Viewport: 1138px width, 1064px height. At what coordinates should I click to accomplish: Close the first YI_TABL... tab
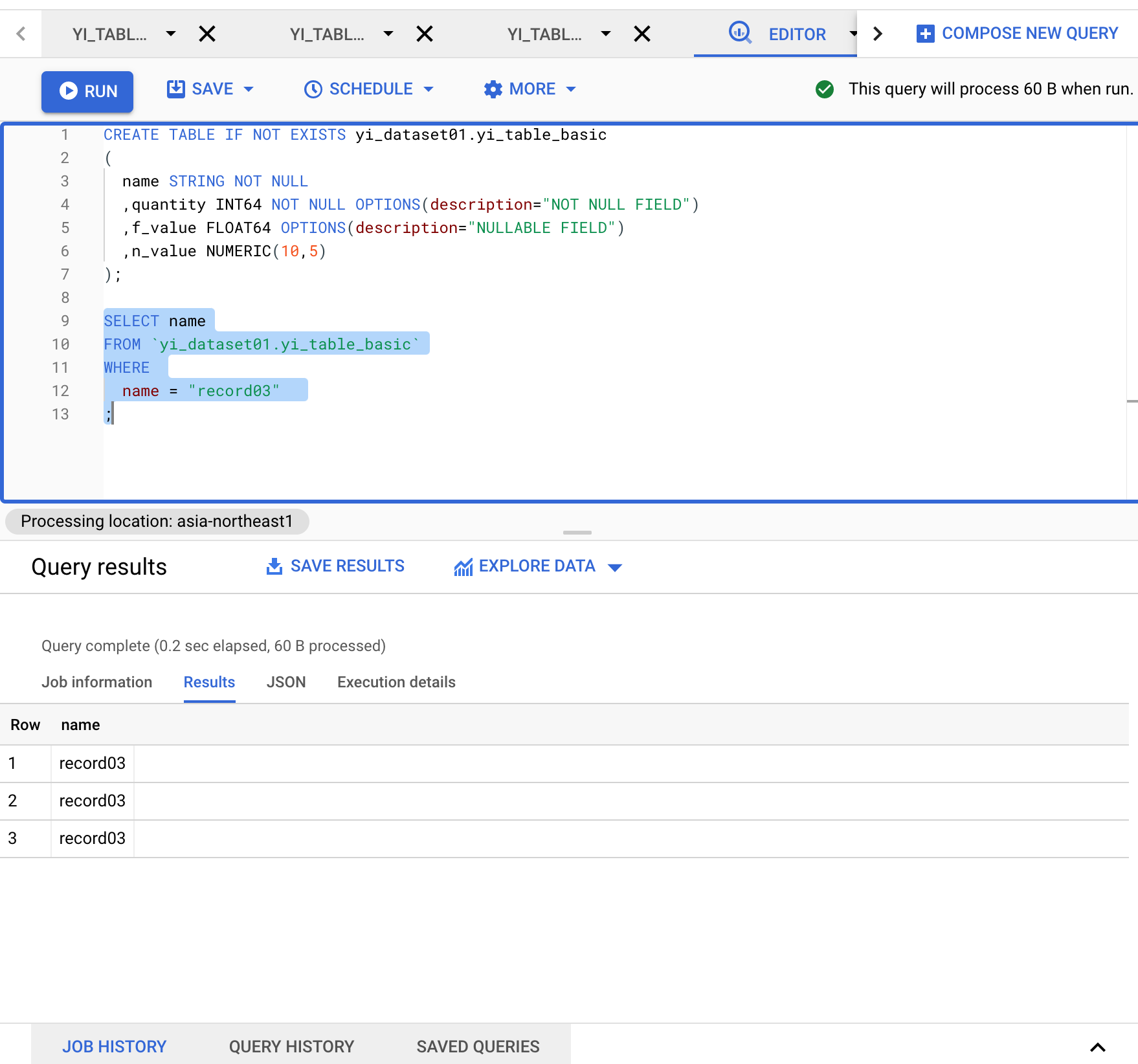click(207, 34)
